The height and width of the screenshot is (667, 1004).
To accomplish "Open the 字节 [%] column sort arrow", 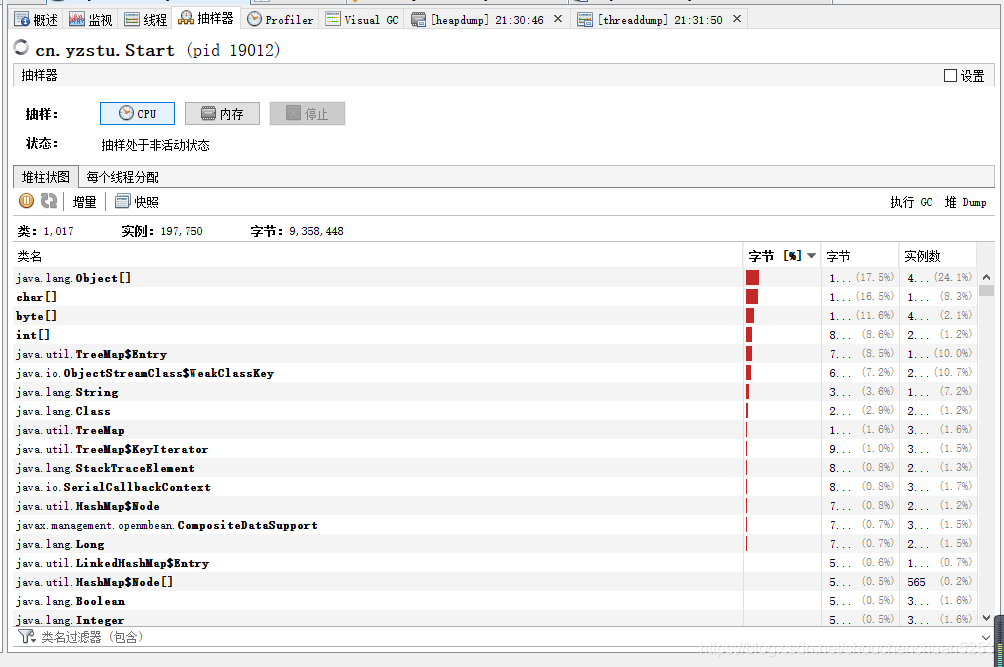I will click(x=811, y=256).
